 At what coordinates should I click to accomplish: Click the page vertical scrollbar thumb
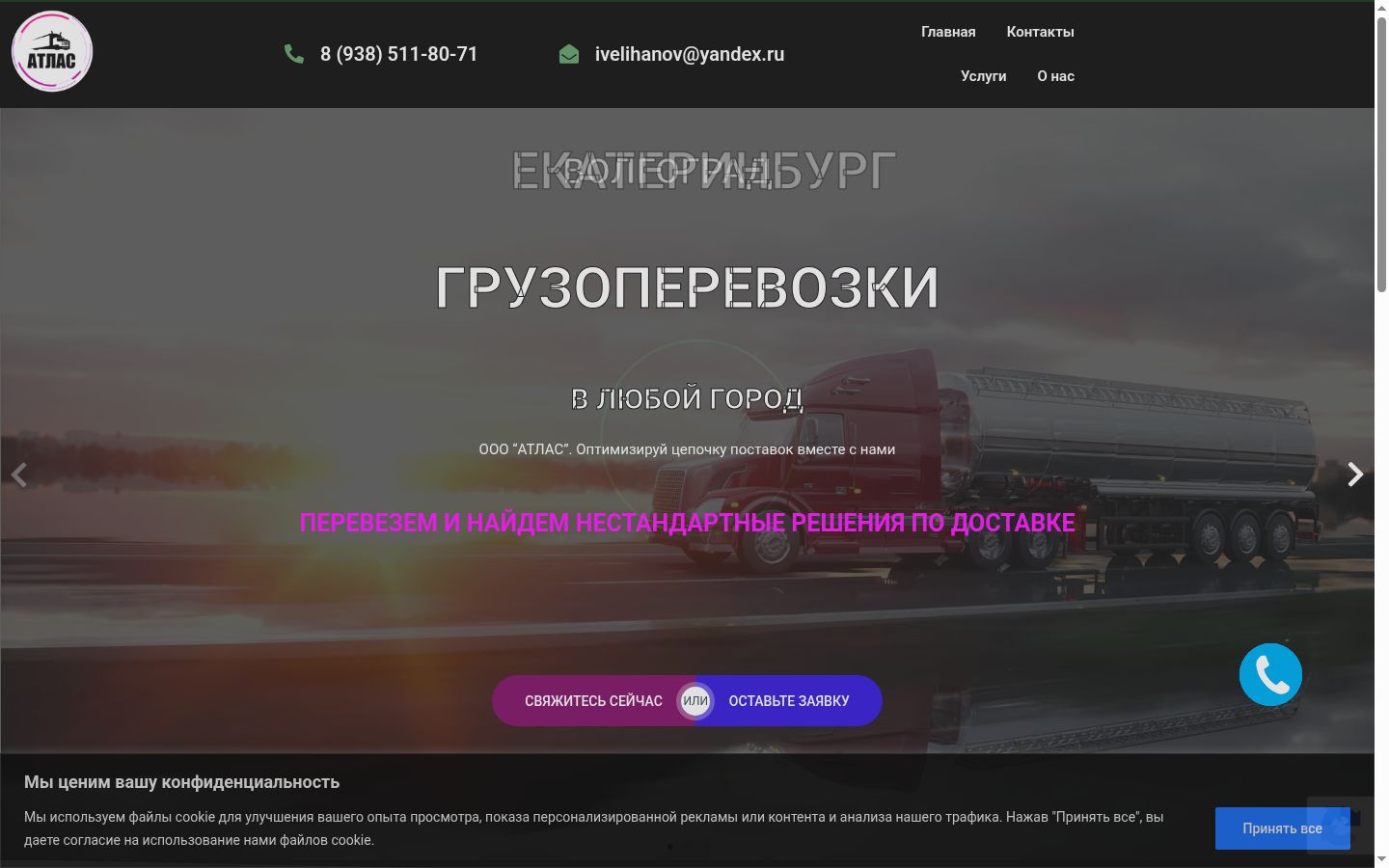[1381, 154]
